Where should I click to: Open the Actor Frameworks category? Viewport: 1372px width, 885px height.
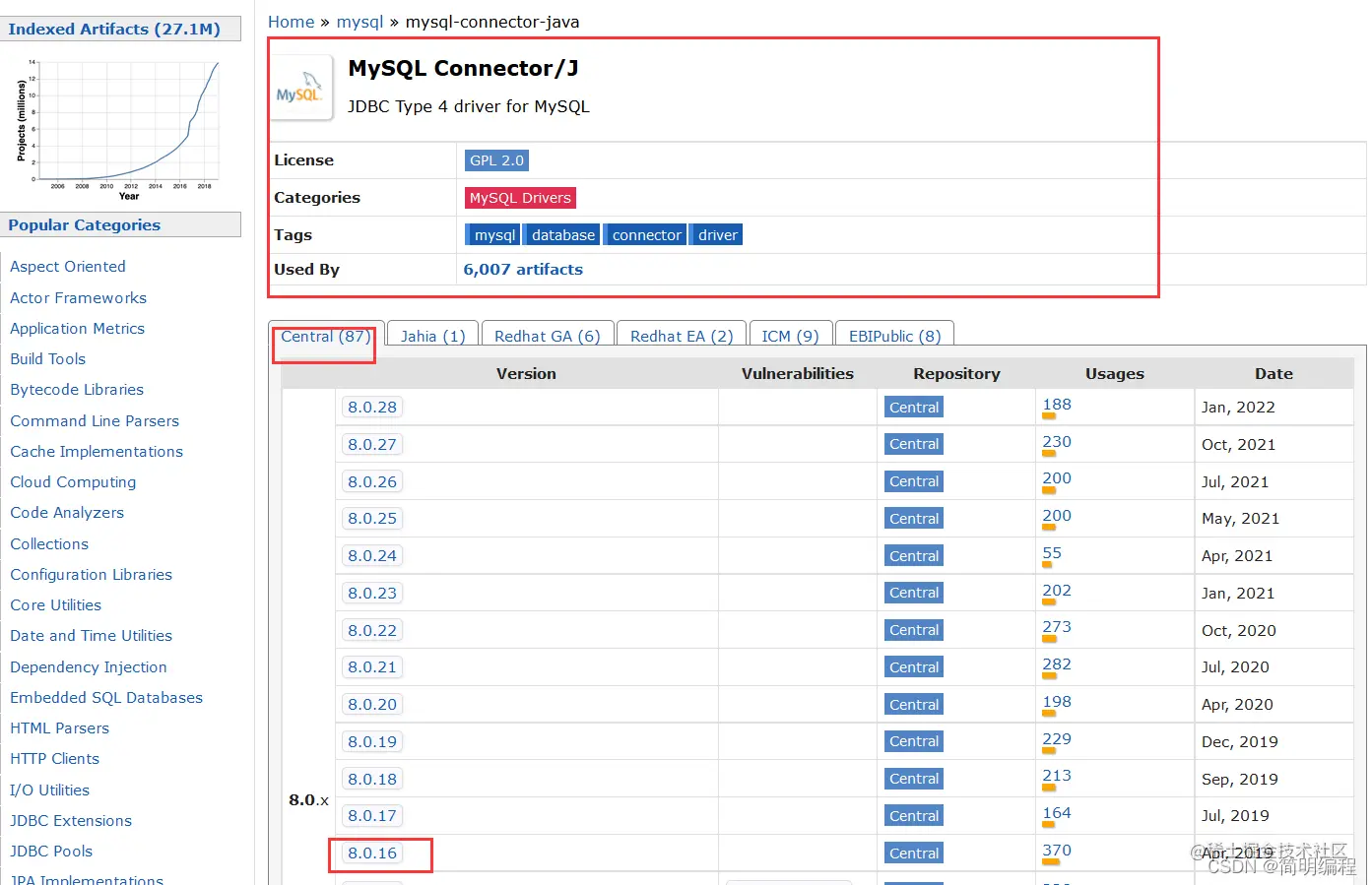78,298
